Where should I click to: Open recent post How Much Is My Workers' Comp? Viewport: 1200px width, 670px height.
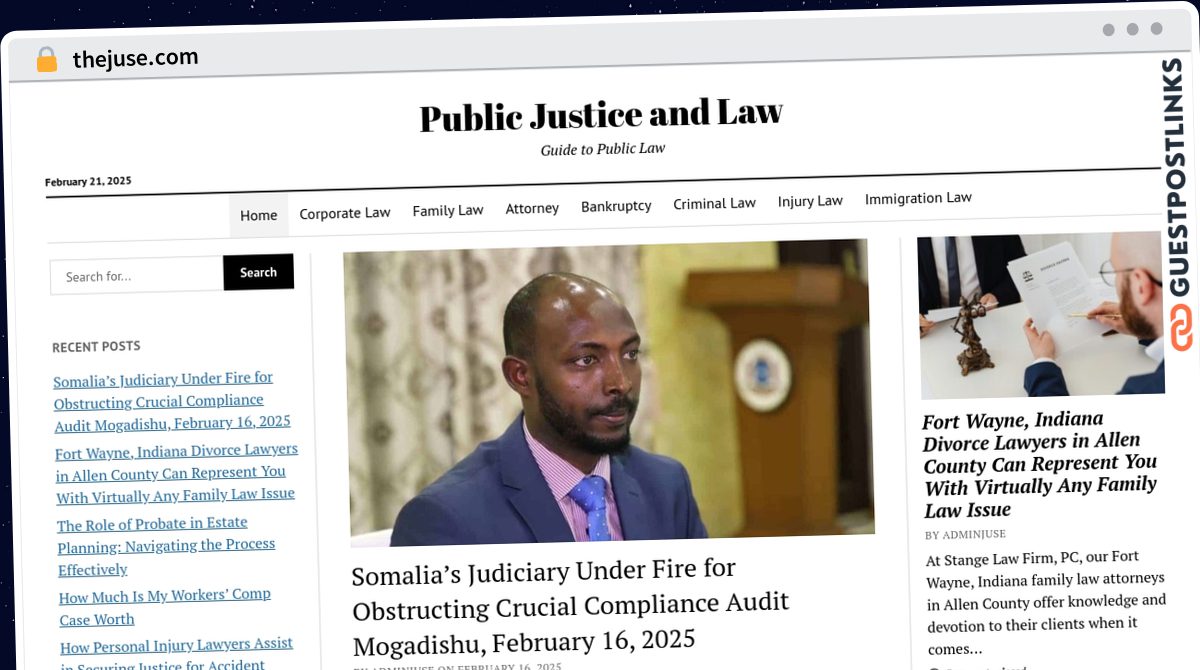pyautogui.click(x=165, y=607)
